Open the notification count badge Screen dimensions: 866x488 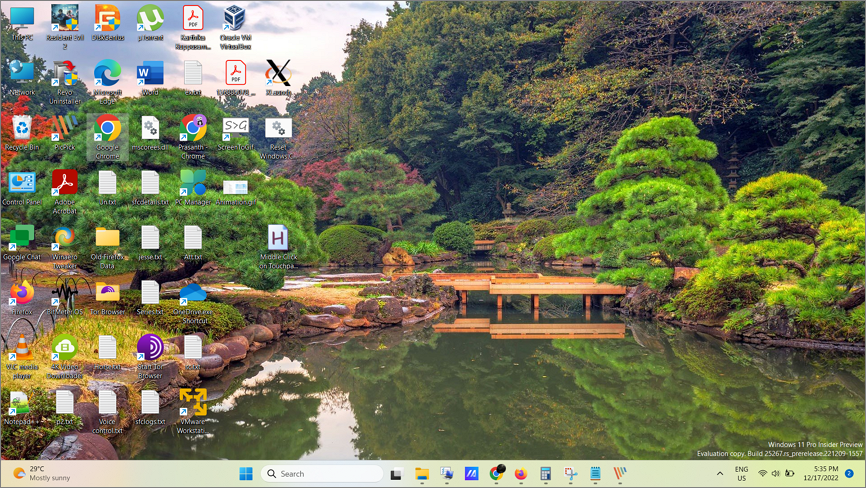coord(849,474)
